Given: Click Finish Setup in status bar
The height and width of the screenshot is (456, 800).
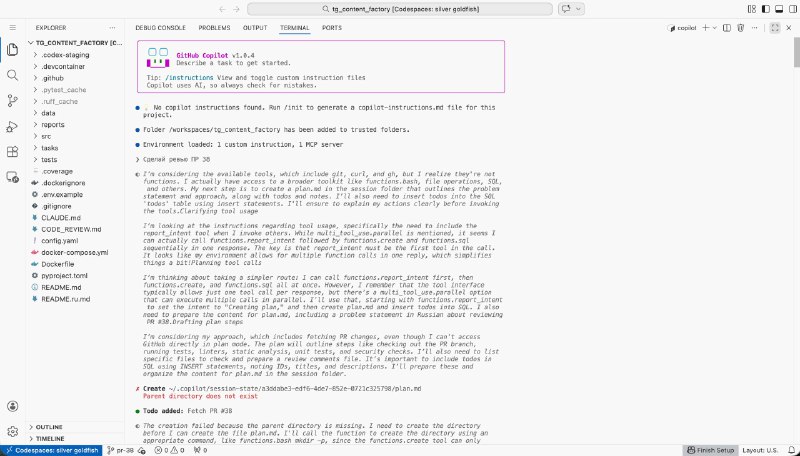Looking at the screenshot, I should pos(710,450).
